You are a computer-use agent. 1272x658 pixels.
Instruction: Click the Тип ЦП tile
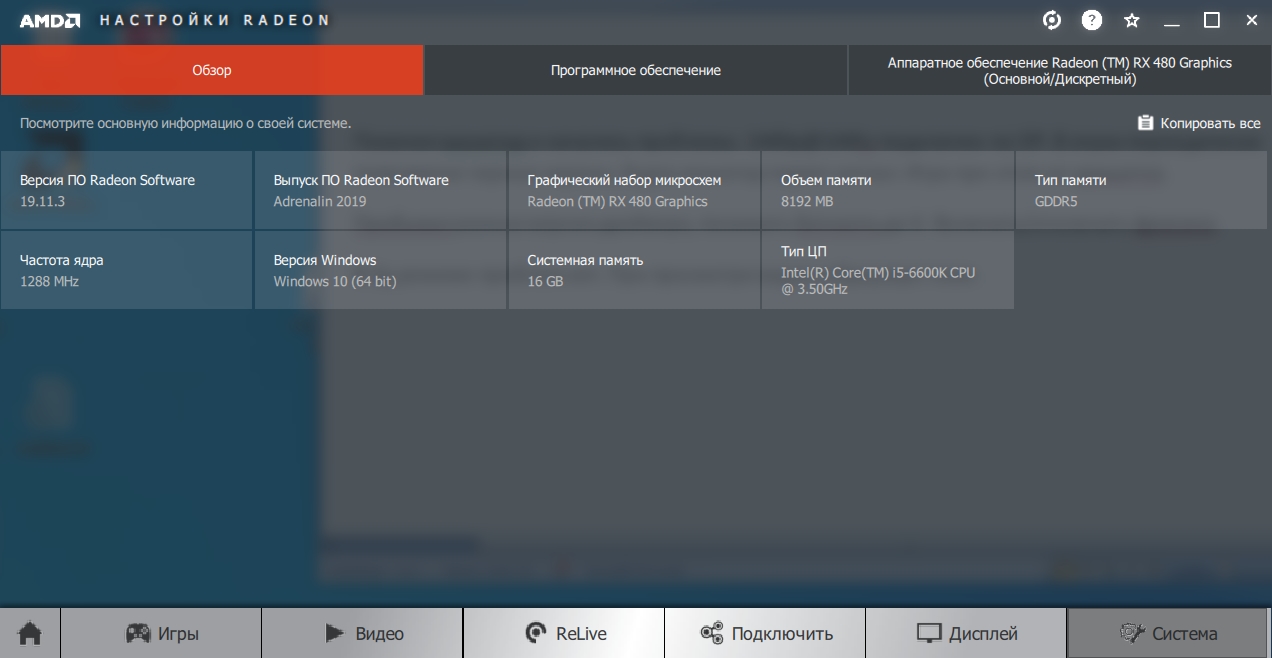point(888,270)
